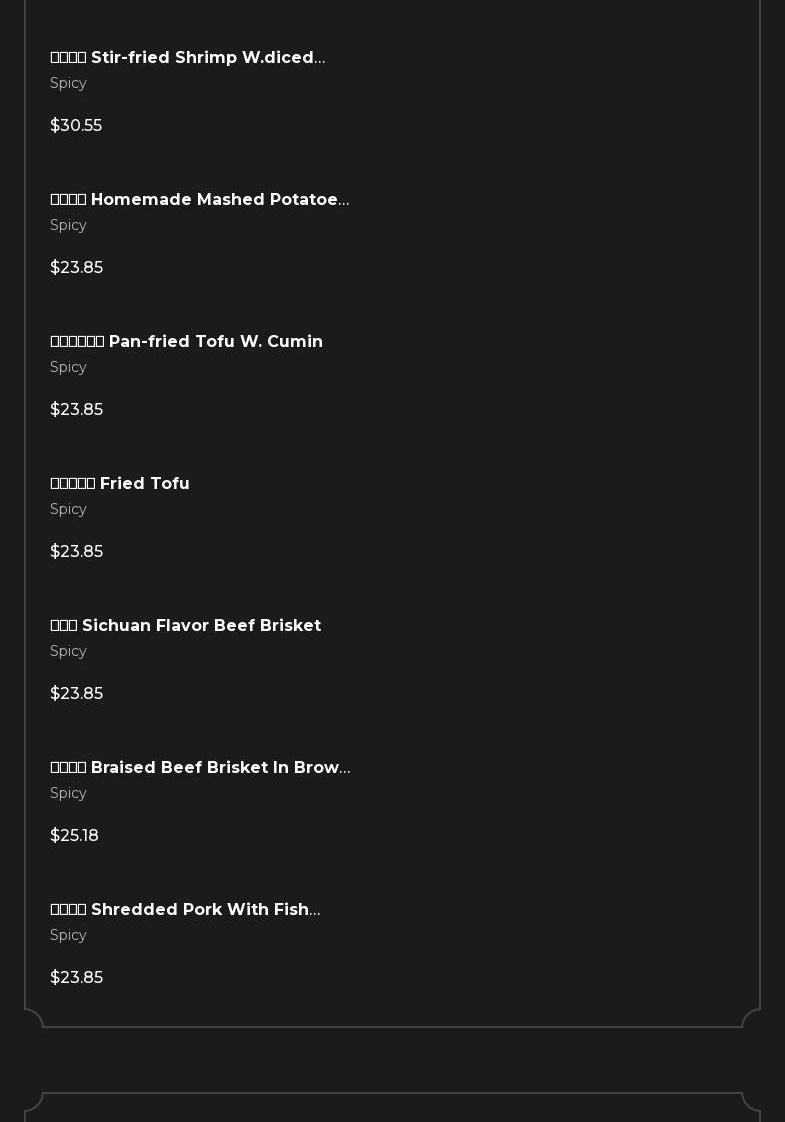785x1122 pixels.
Task: Click the $23.85 price under Pan-fried Tofu
Action: coord(77,410)
